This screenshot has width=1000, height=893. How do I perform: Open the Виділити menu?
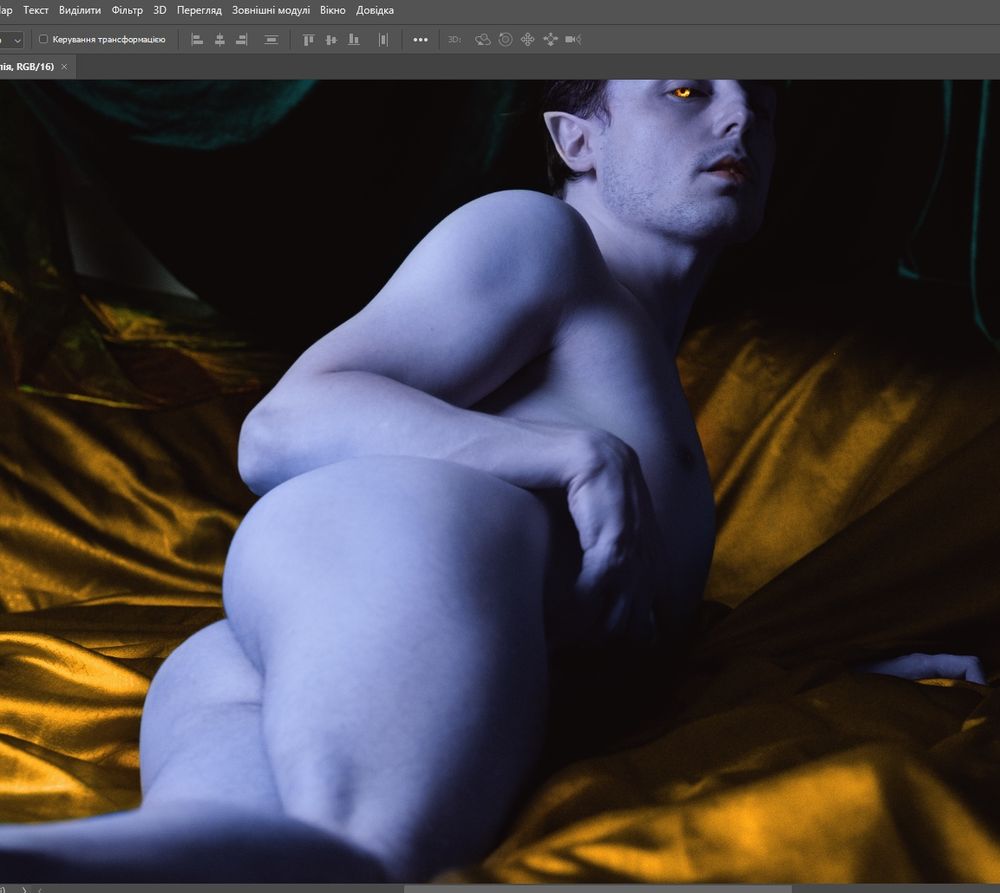[80, 10]
